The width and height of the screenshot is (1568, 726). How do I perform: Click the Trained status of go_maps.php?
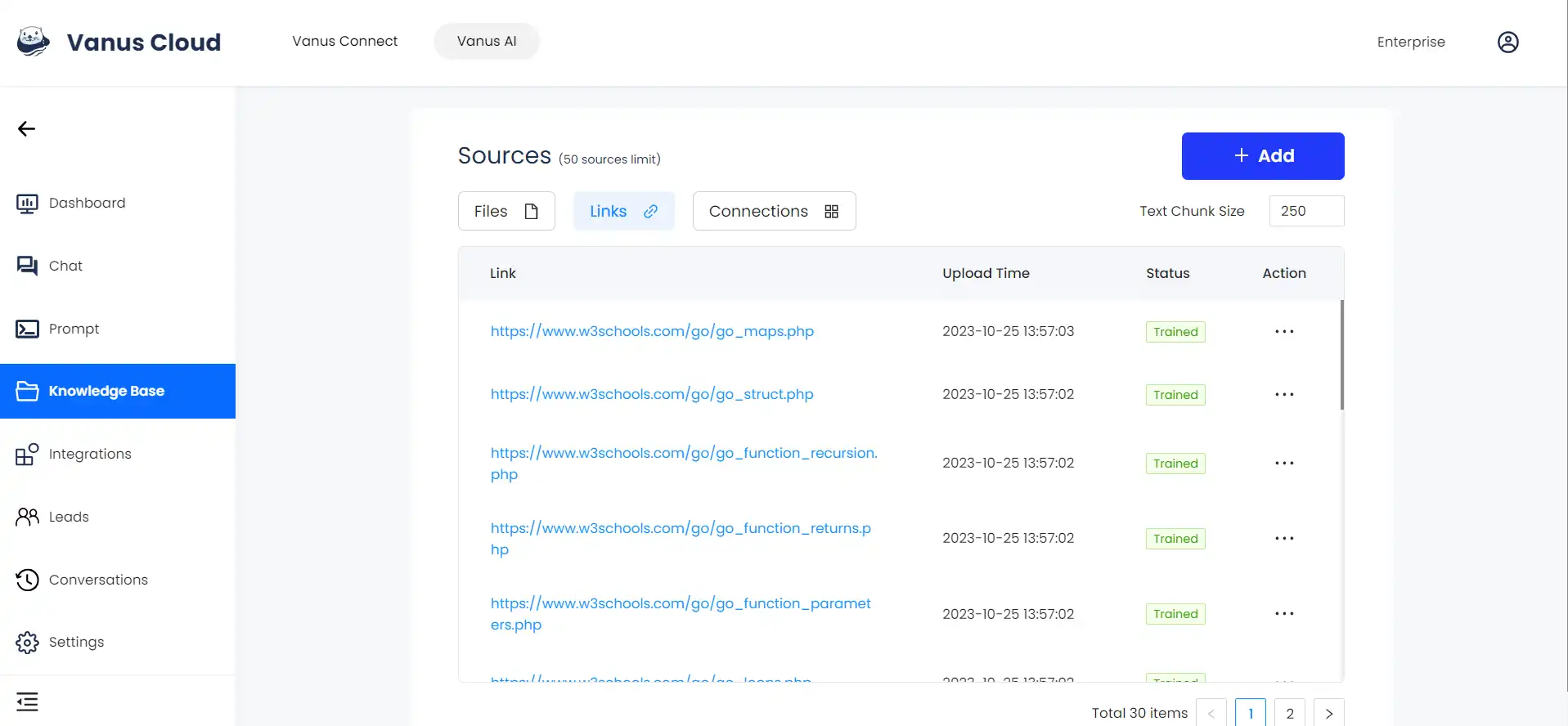click(1175, 332)
